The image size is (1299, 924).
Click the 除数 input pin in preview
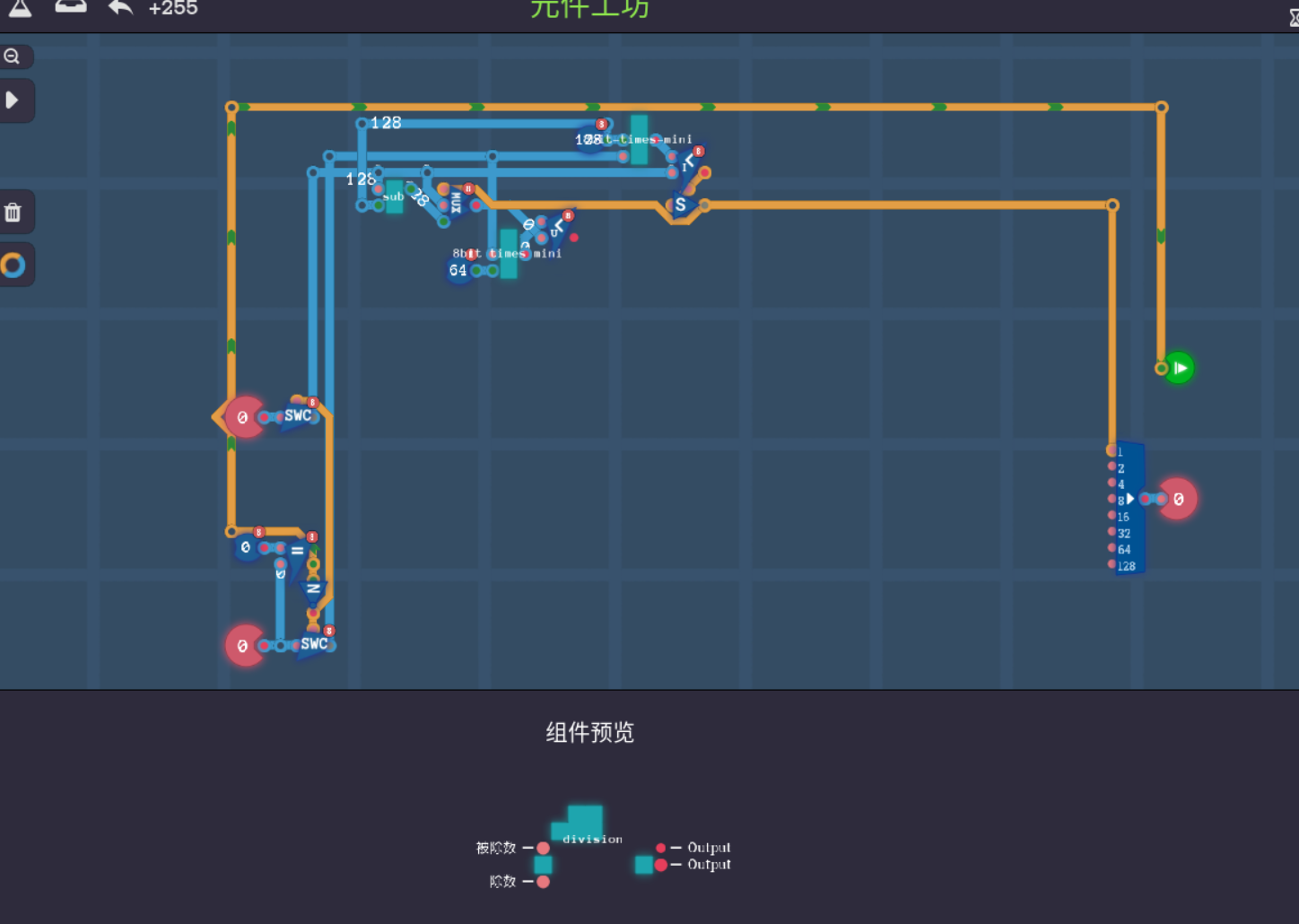point(543,882)
